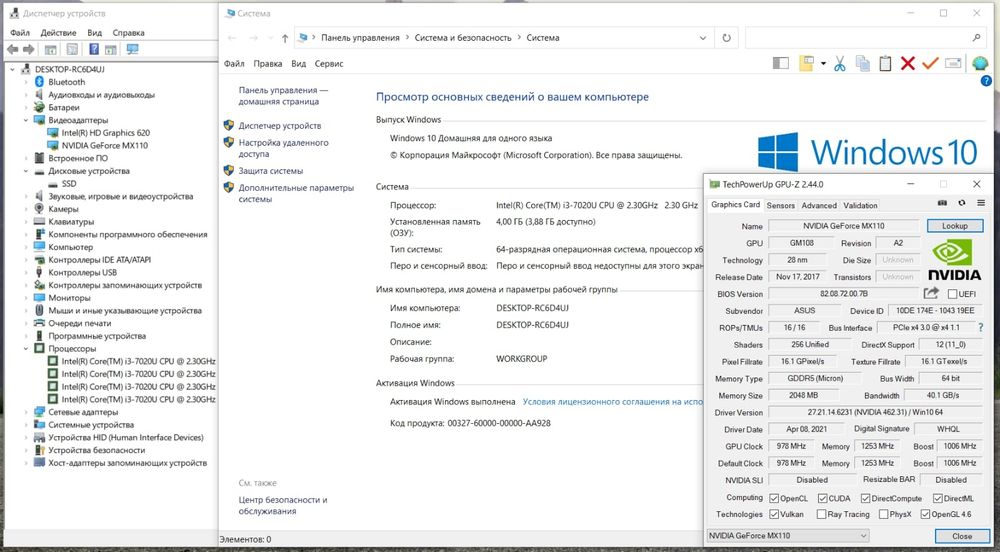1000x552 pixels.
Task: Click the Close button in GPU-Z
Action: (962, 536)
